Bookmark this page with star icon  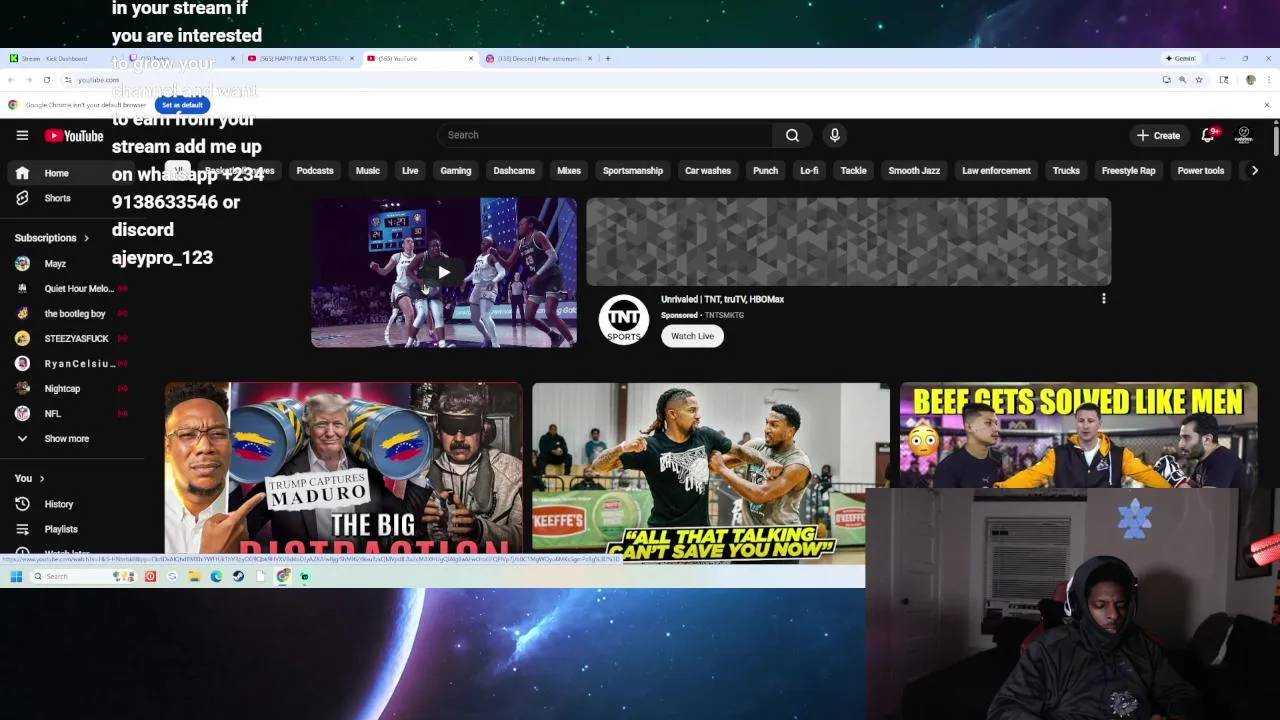1198,79
